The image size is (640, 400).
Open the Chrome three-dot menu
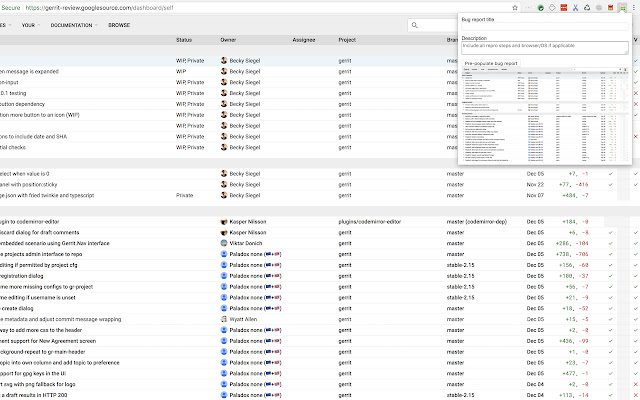tap(634, 7)
